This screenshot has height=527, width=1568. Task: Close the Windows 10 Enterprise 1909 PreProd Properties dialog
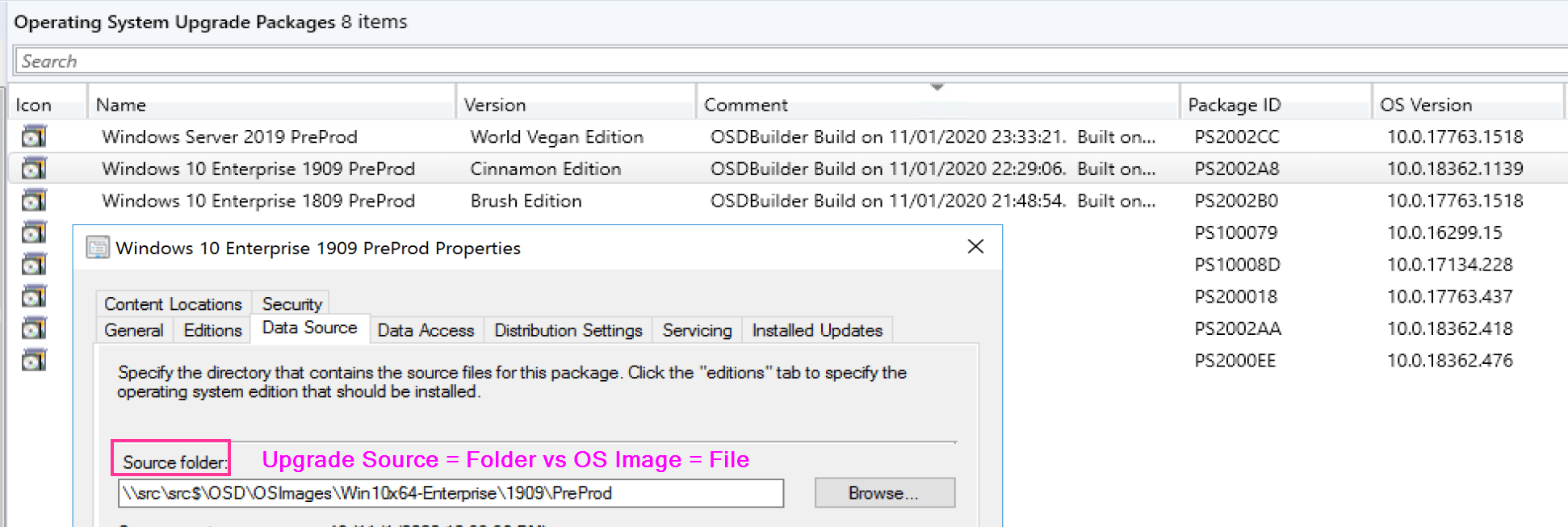coord(976,247)
